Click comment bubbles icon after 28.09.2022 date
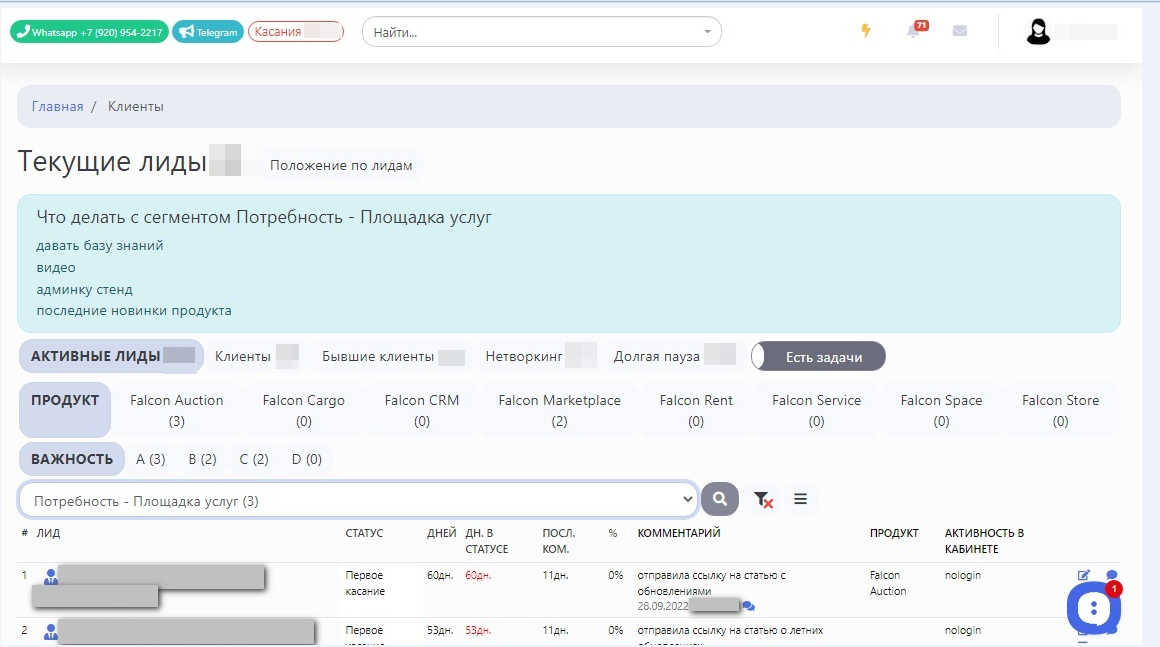The height and width of the screenshot is (647, 1160). click(x=748, y=606)
